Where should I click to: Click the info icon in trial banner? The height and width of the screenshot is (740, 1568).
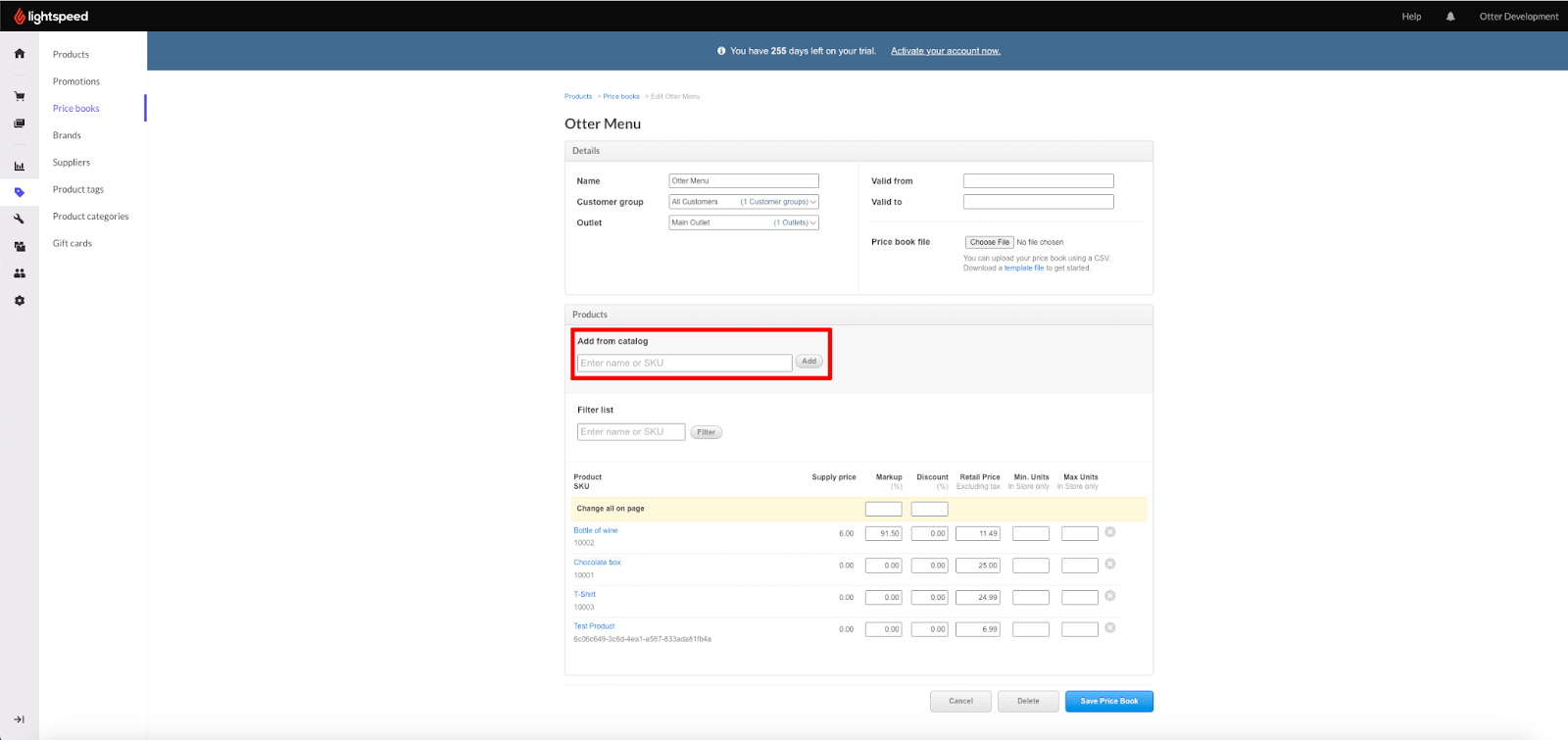pos(721,51)
